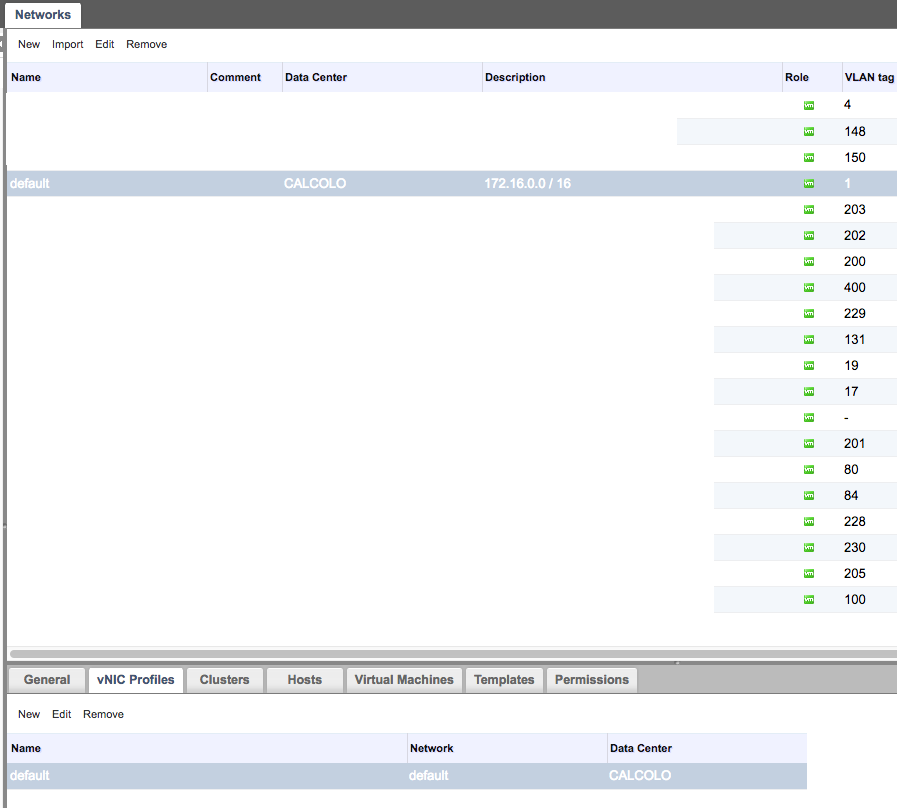Open the Virtual Machines sub-tab
The height and width of the screenshot is (808, 897).
403,680
